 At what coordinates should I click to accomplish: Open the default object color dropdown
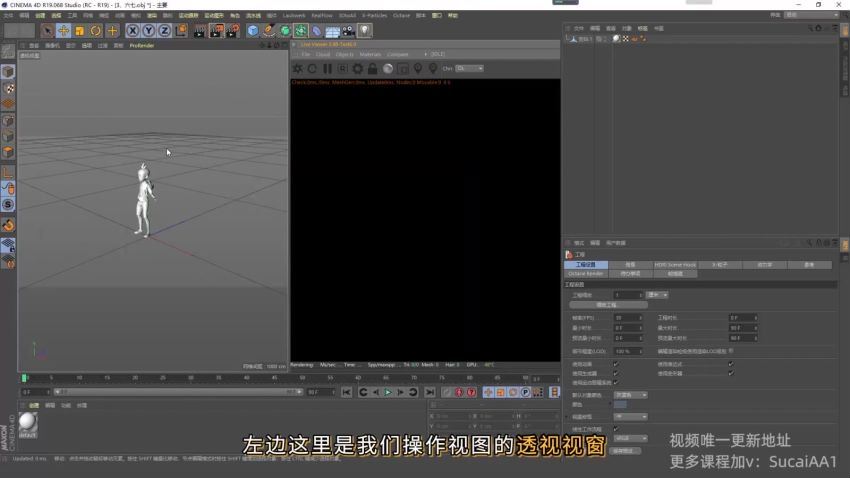click(630, 394)
